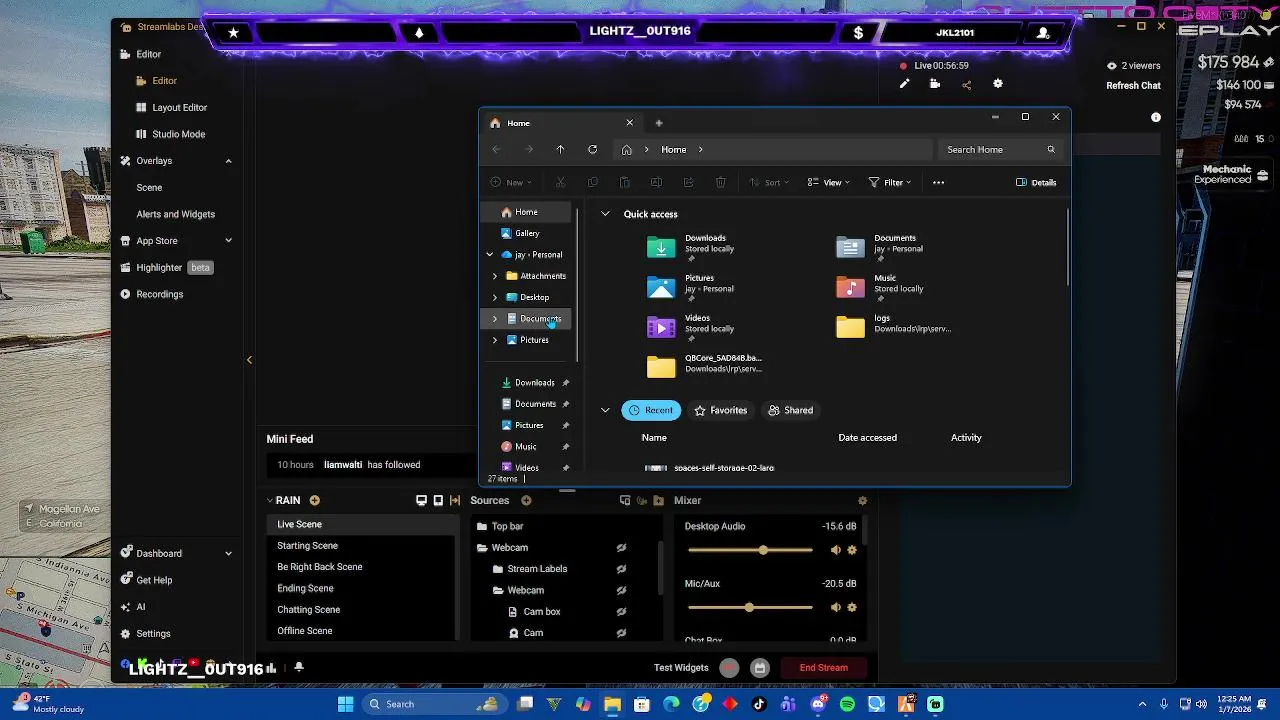Collapse the Quick access section

click(x=605, y=214)
